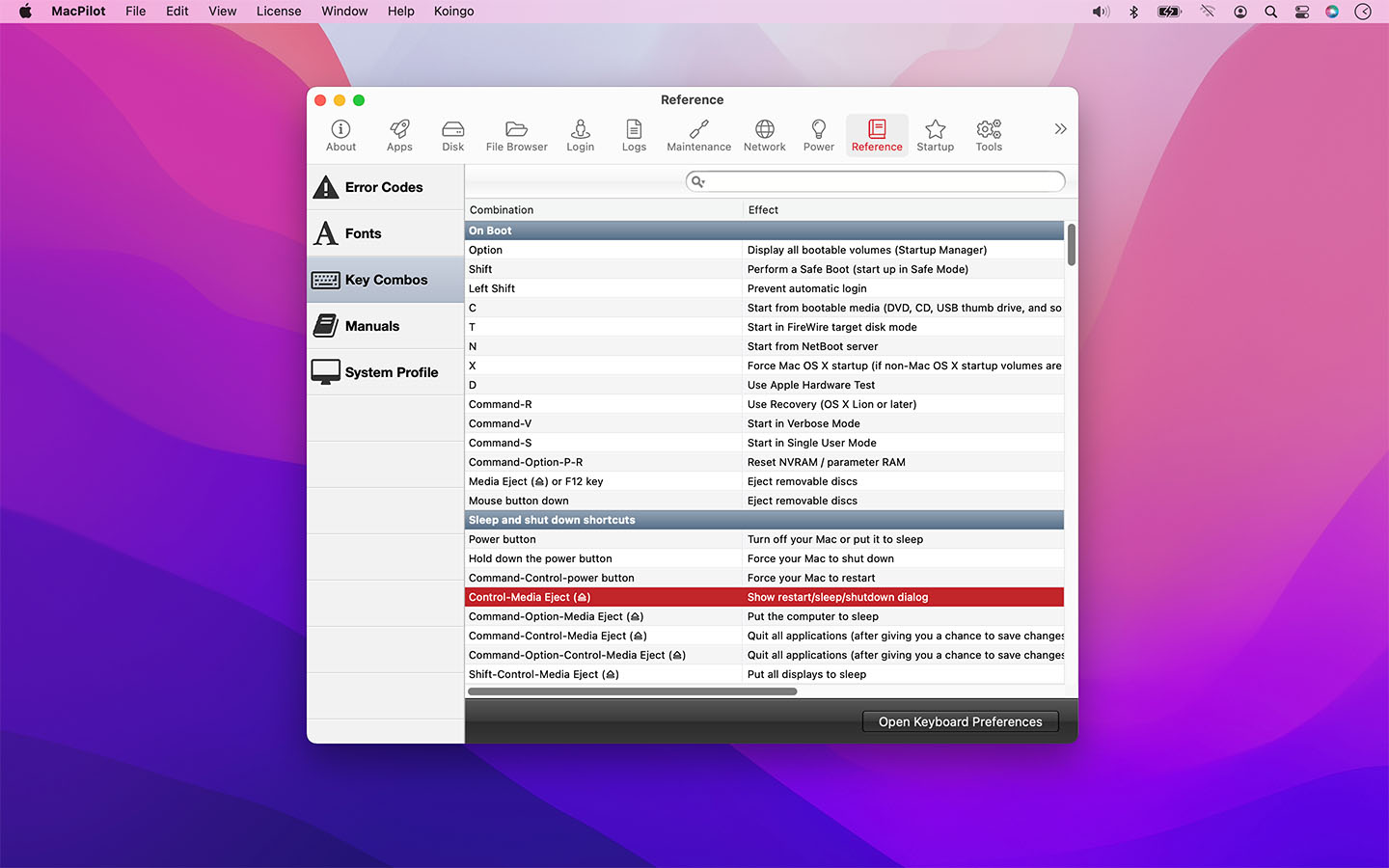Open the License menu
This screenshot has width=1389, height=868.
pyautogui.click(x=279, y=12)
